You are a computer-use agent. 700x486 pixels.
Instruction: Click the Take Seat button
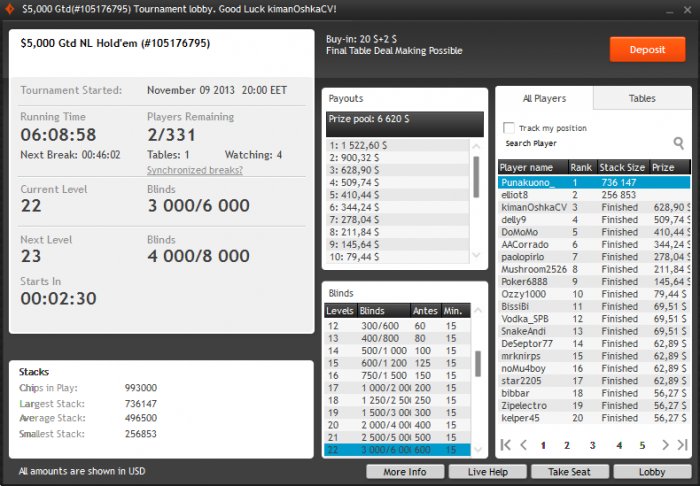(x=570, y=472)
